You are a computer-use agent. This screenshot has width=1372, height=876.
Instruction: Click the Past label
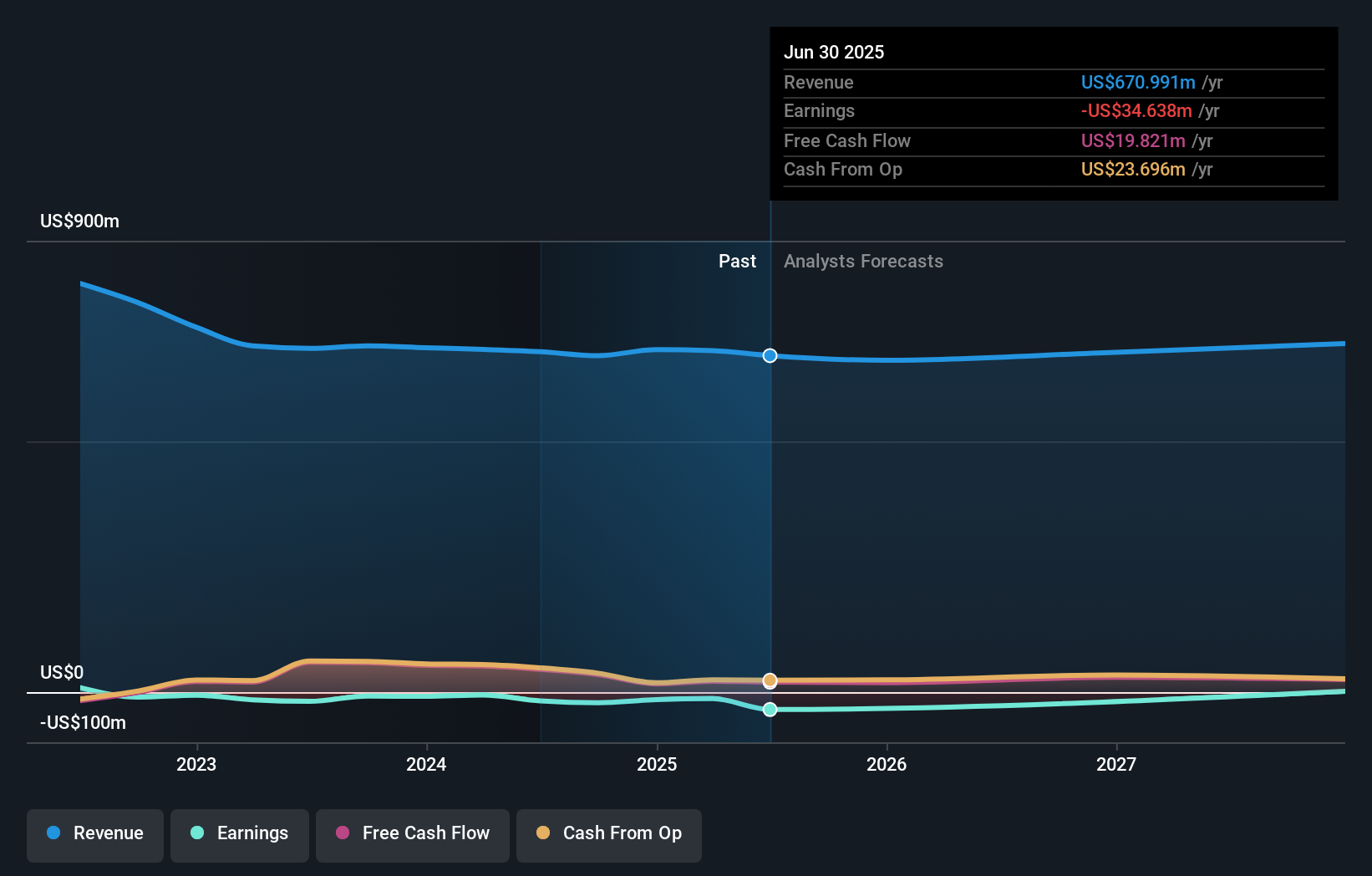pyautogui.click(x=737, y=262)
